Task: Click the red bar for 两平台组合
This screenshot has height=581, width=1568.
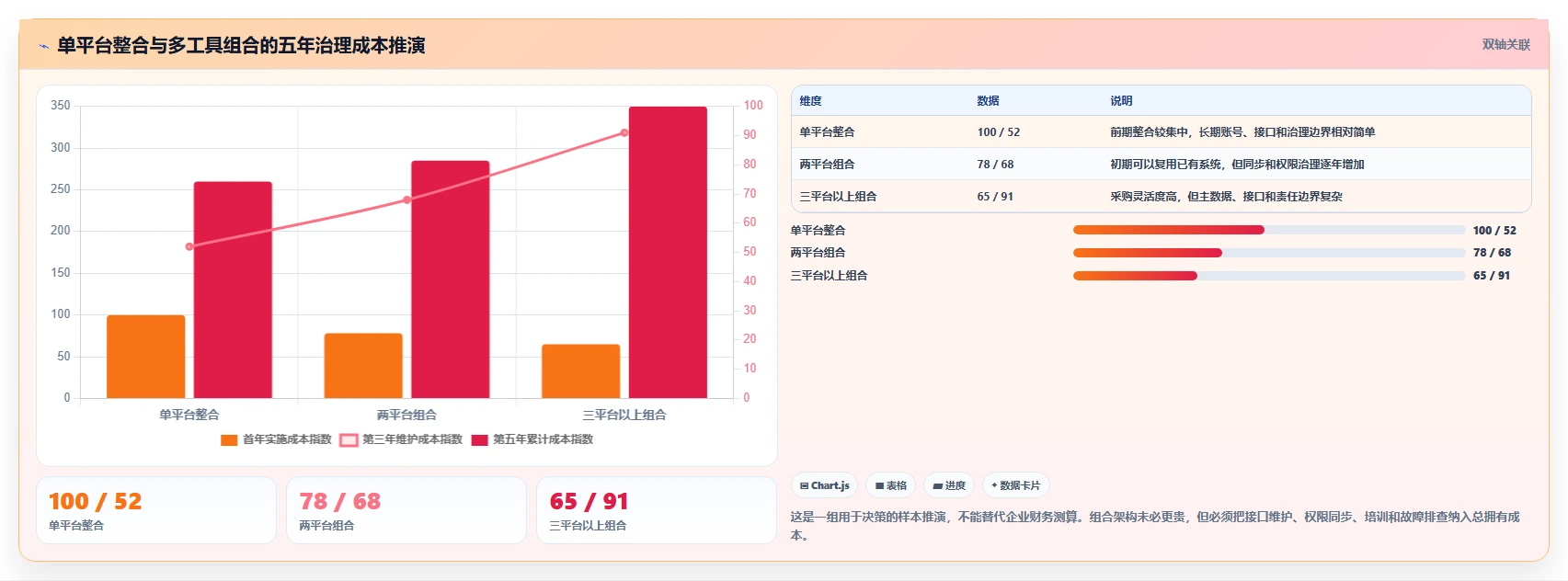Action: pyautogui.click(x=451, y=279)
